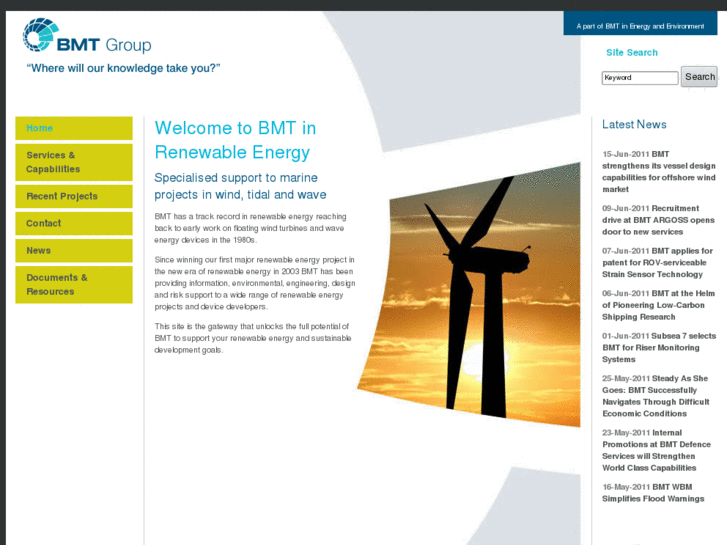Click paragraph starting 'Since winning our first'
This screenshot has height=545, width=727.
(x=255, y=283)
